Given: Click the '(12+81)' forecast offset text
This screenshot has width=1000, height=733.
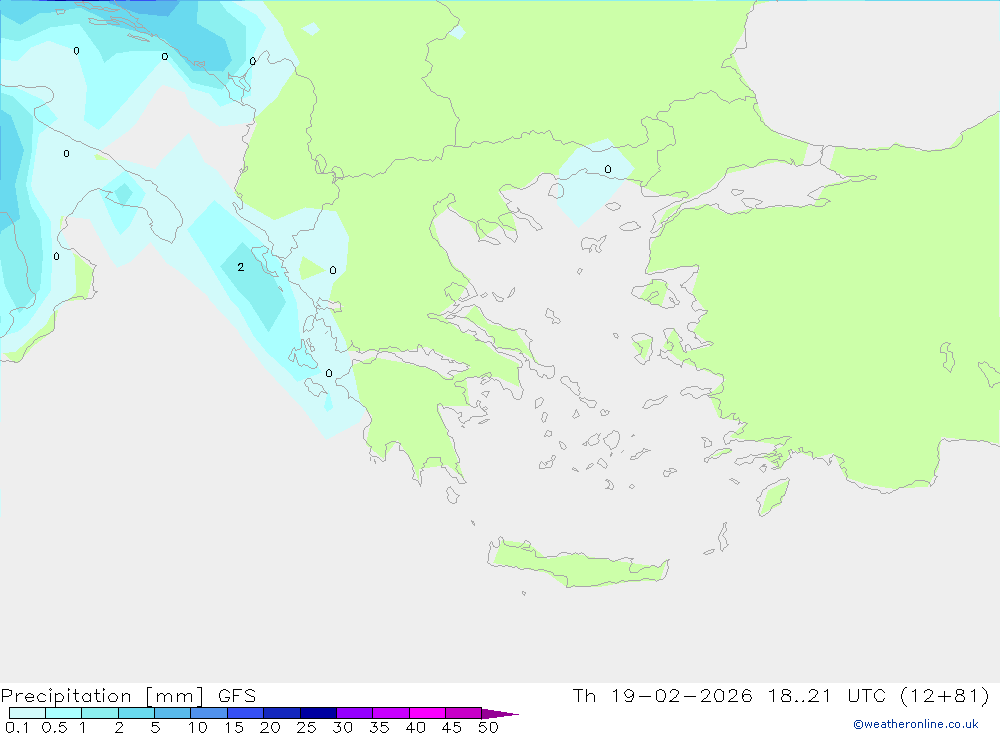Looking at the screenshot, I should (x=945, y=695).
